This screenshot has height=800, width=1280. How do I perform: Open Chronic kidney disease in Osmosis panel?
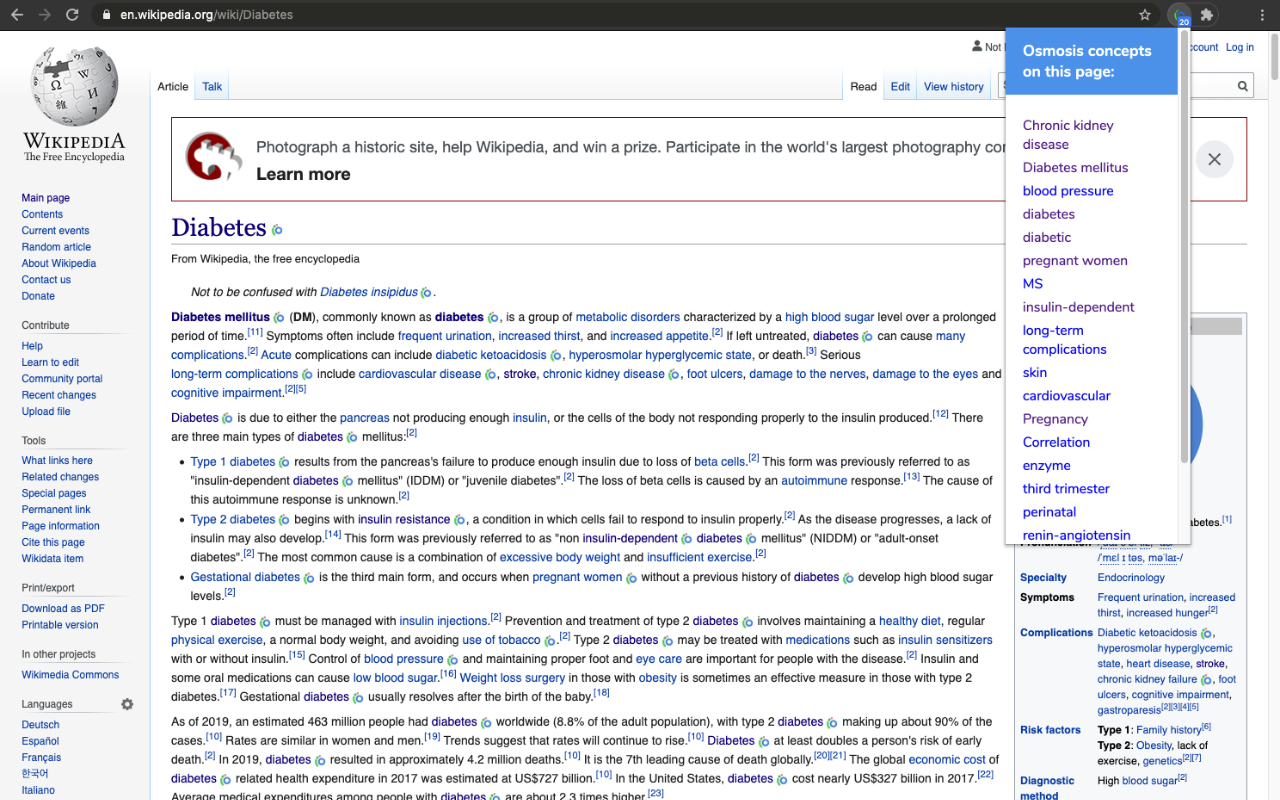(1067, 135)
